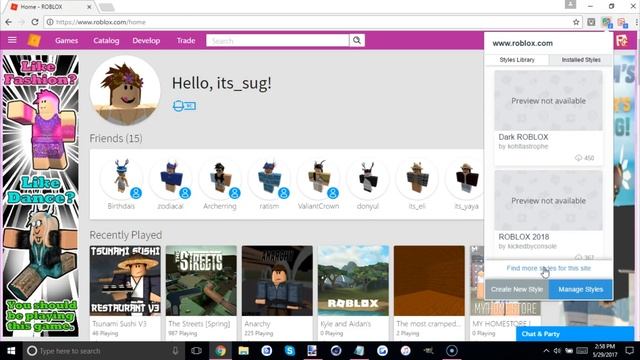Open Chrome from the taskbar
This screenshot has width=640, height=360.
pos(220,351)
